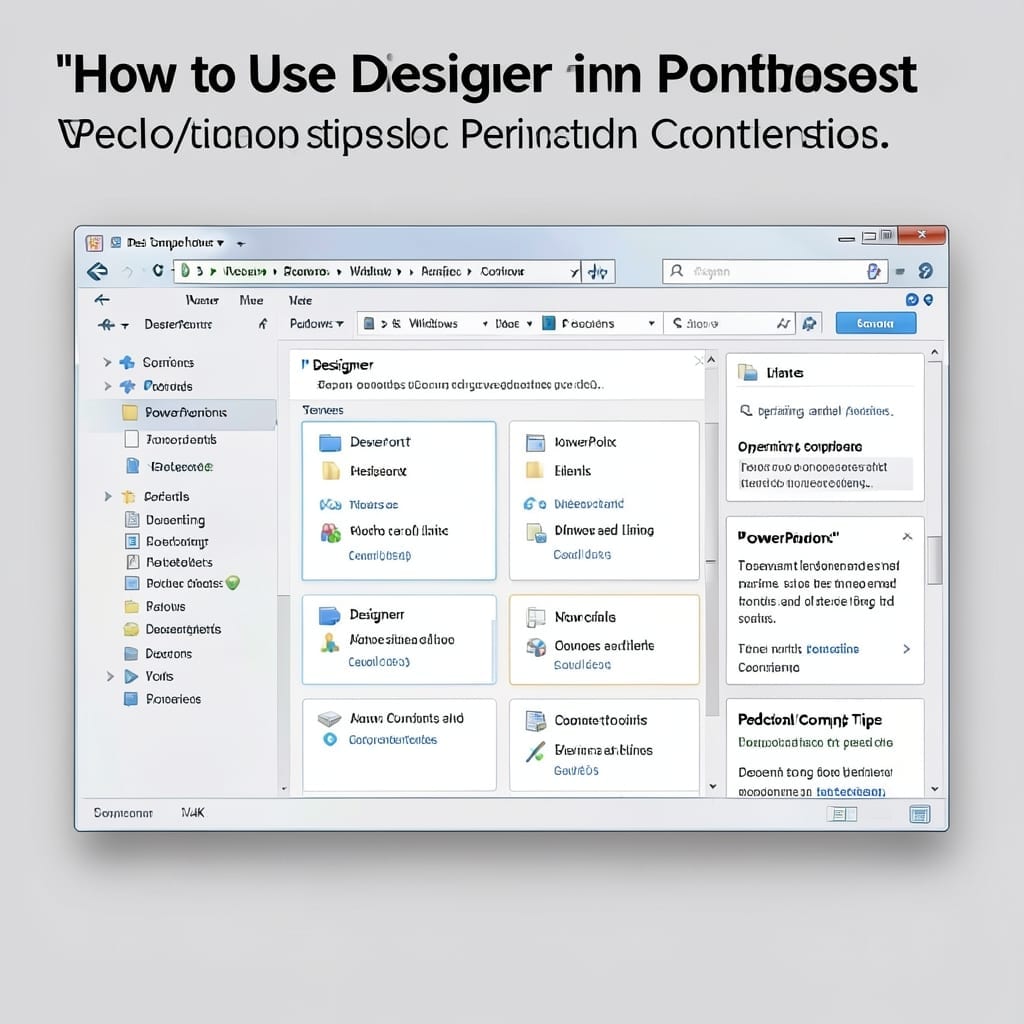Click the icon right of the address bar
This screenshot has width=1024, height=1024.
(x=598, y=272)
